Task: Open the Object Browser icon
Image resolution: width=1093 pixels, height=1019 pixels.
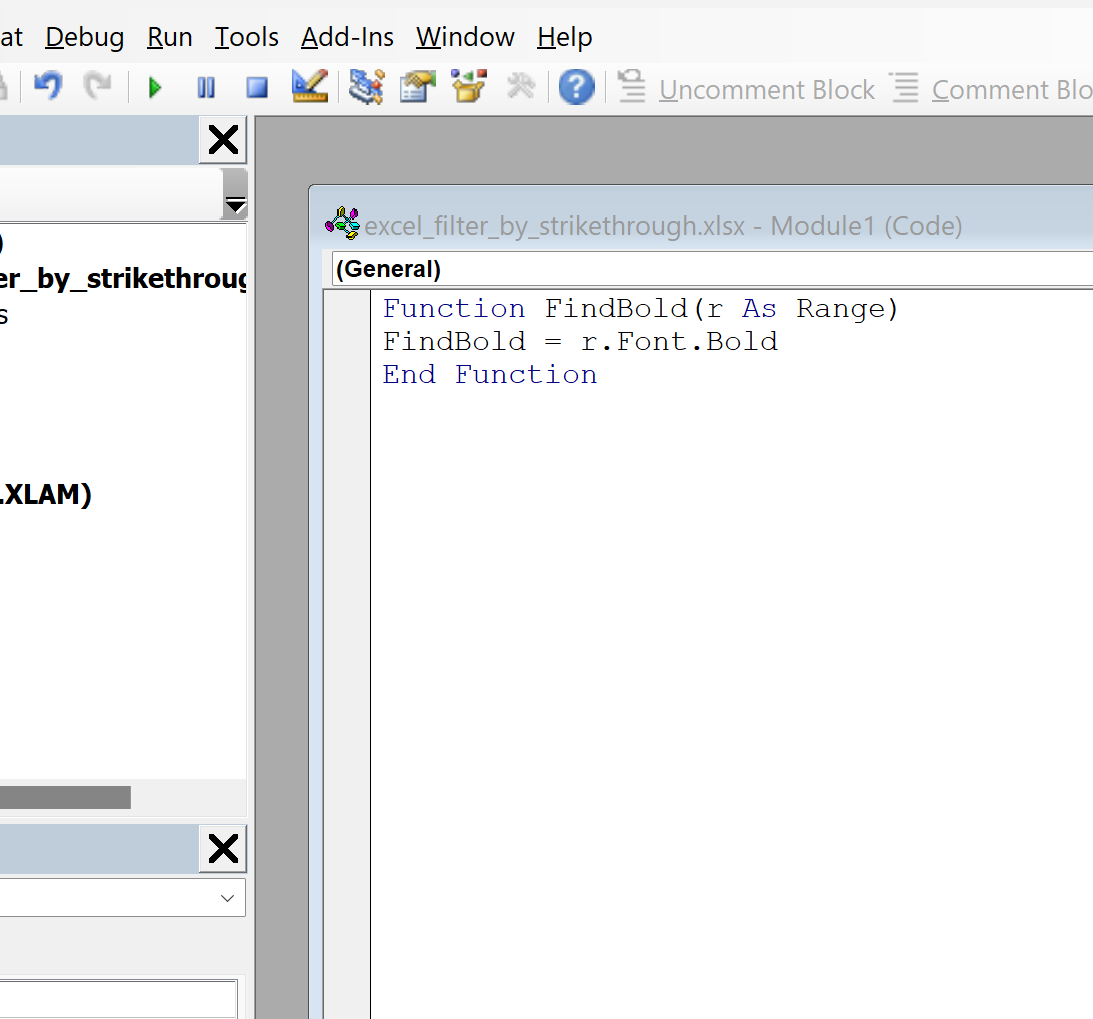Action: click(468, 88)
